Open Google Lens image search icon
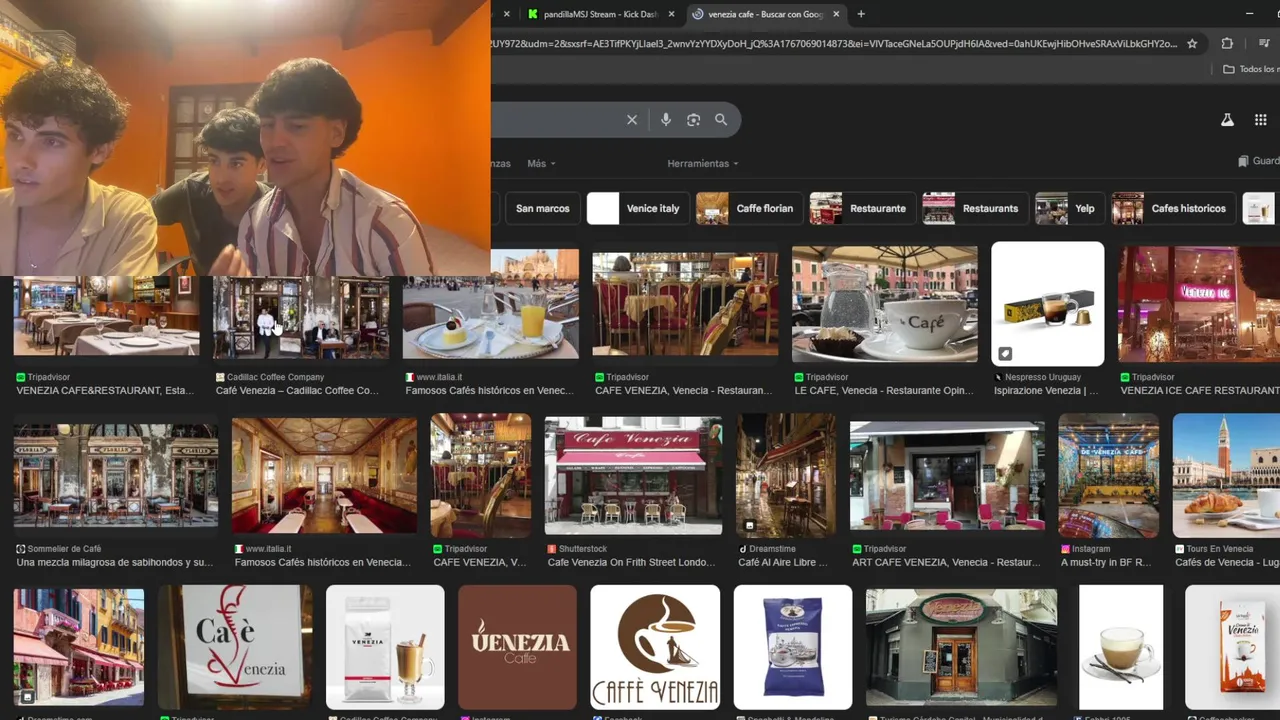1280x720 pixels. click(x=693, y=120)
